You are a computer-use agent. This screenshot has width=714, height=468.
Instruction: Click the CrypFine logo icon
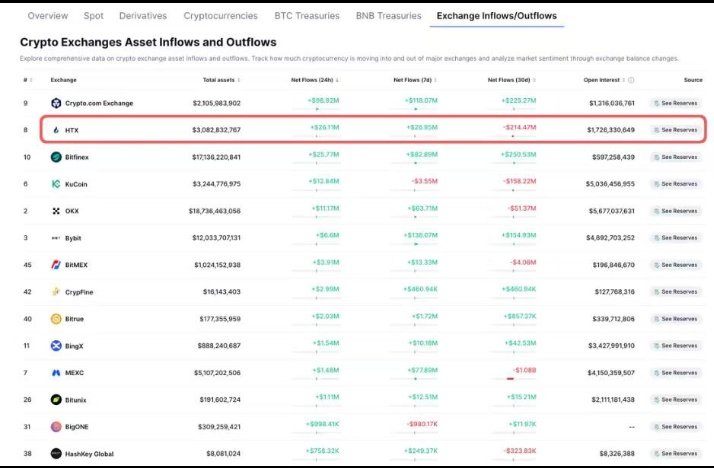(x=56, y=292)
